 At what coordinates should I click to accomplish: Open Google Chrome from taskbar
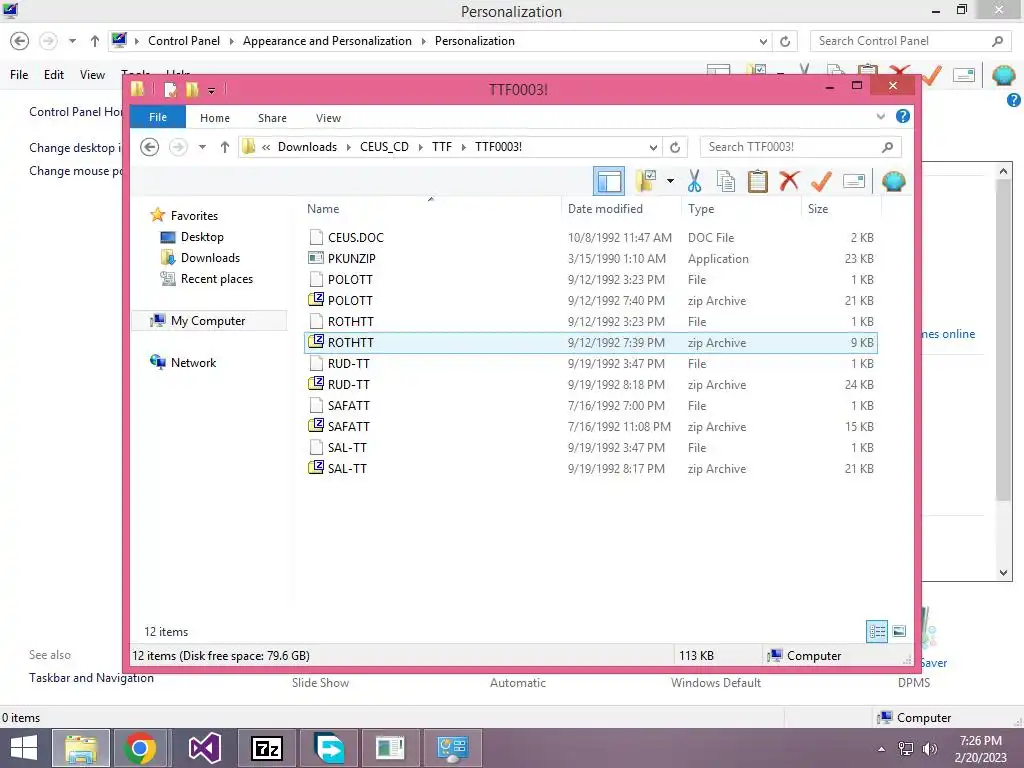(x=140, y=748)
